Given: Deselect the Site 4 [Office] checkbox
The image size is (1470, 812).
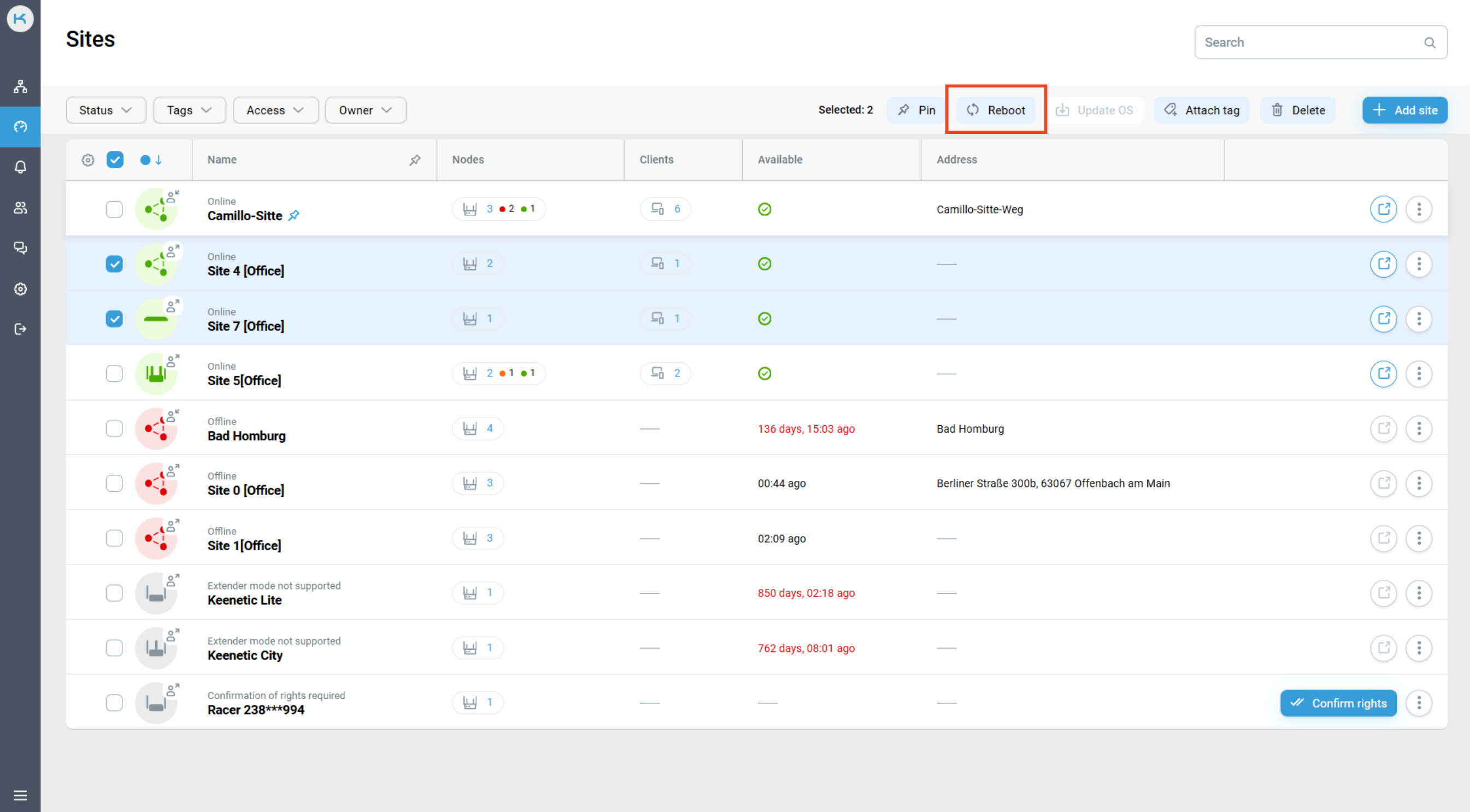Looking at the screenshot, I should 114,263.
